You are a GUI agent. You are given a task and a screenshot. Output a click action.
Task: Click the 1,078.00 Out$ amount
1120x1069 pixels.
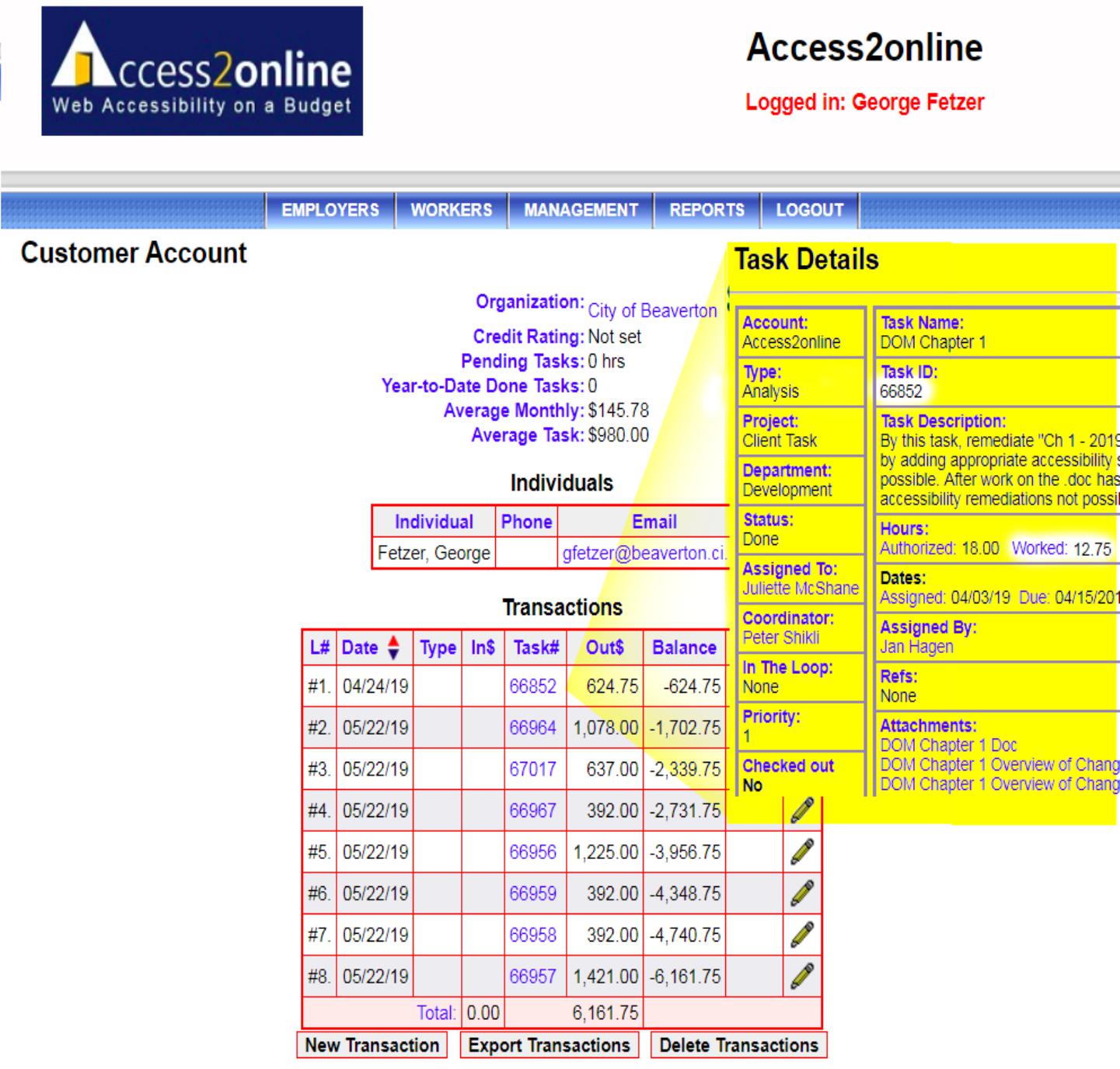click(605, 728)
